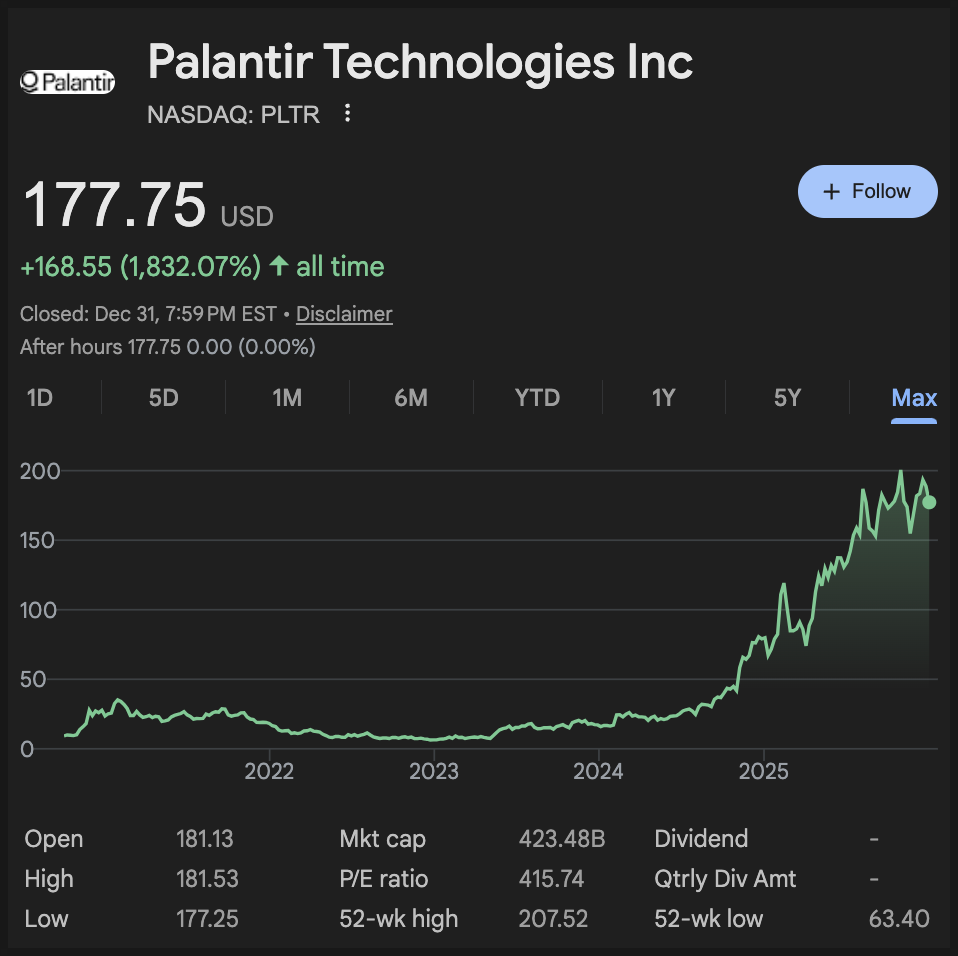The height and width of the screenshot is (956, 958).
Task: Click the Palantir Technologies Inc title
Action: coord(420,62)
